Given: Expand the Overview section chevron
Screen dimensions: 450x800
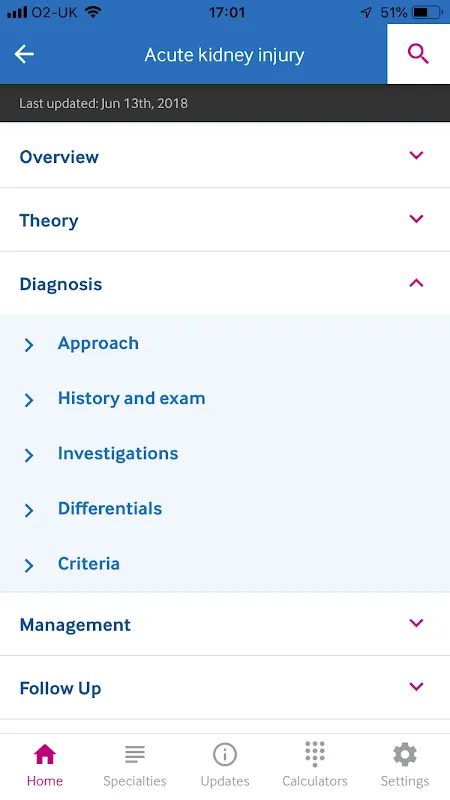Looking at the screenshot, I should point(416,155).
